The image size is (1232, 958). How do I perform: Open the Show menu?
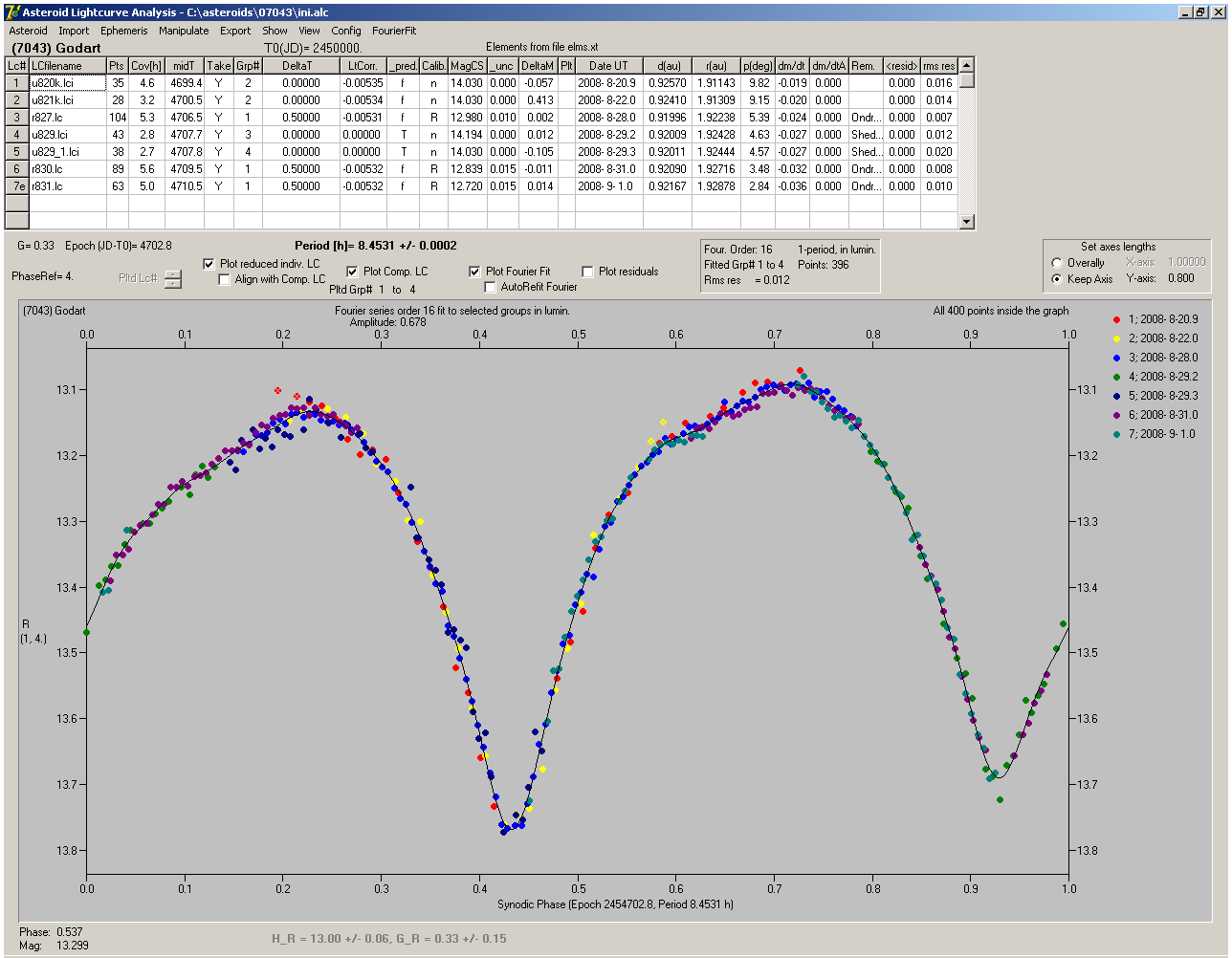275,31
